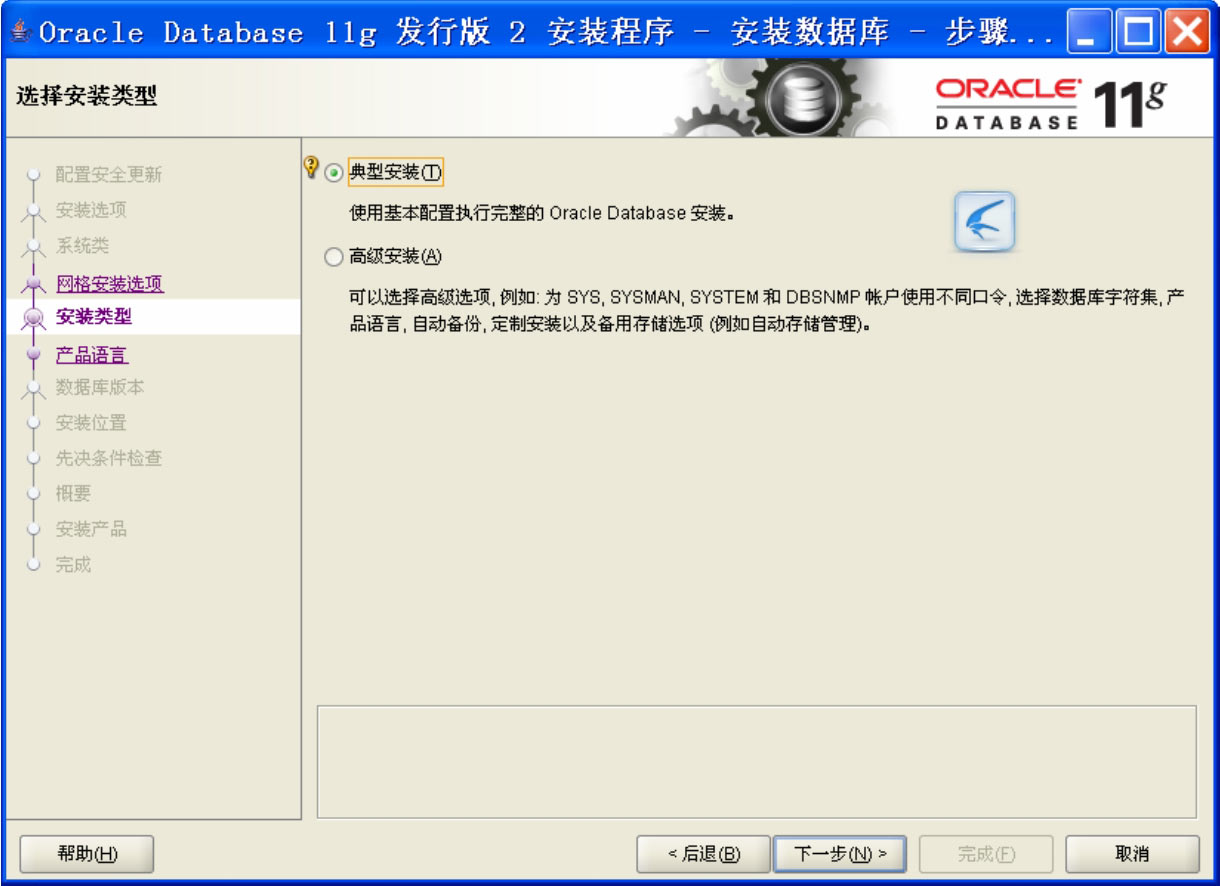This screenshot has height=886, width=1220.
Task: Maximize the installer window
Action: (x=1139, y=31)
